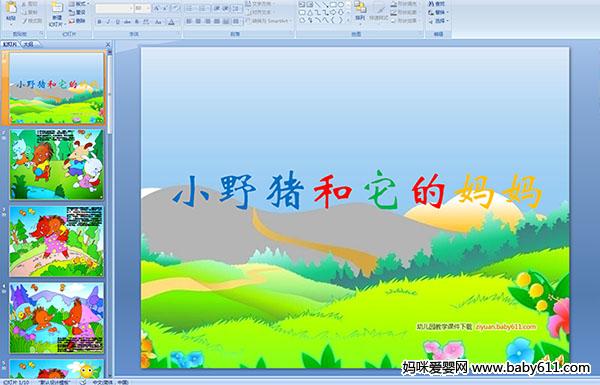
Task: Open the Change Case dropdown
Action: [x=158, y=22]
